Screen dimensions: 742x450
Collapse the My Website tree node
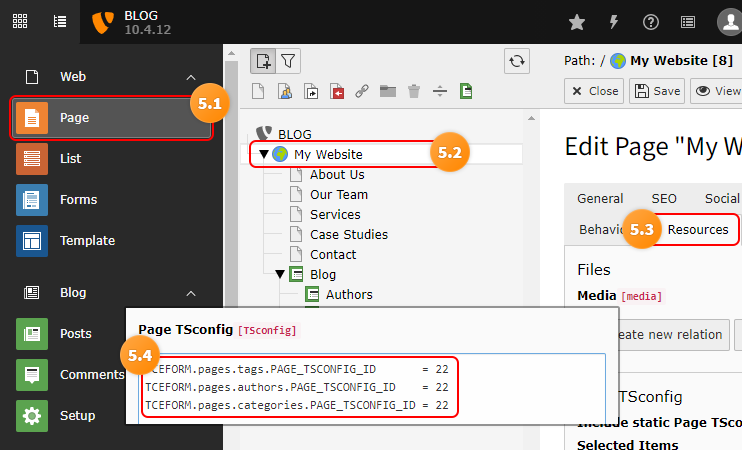(x=264, y=154)
